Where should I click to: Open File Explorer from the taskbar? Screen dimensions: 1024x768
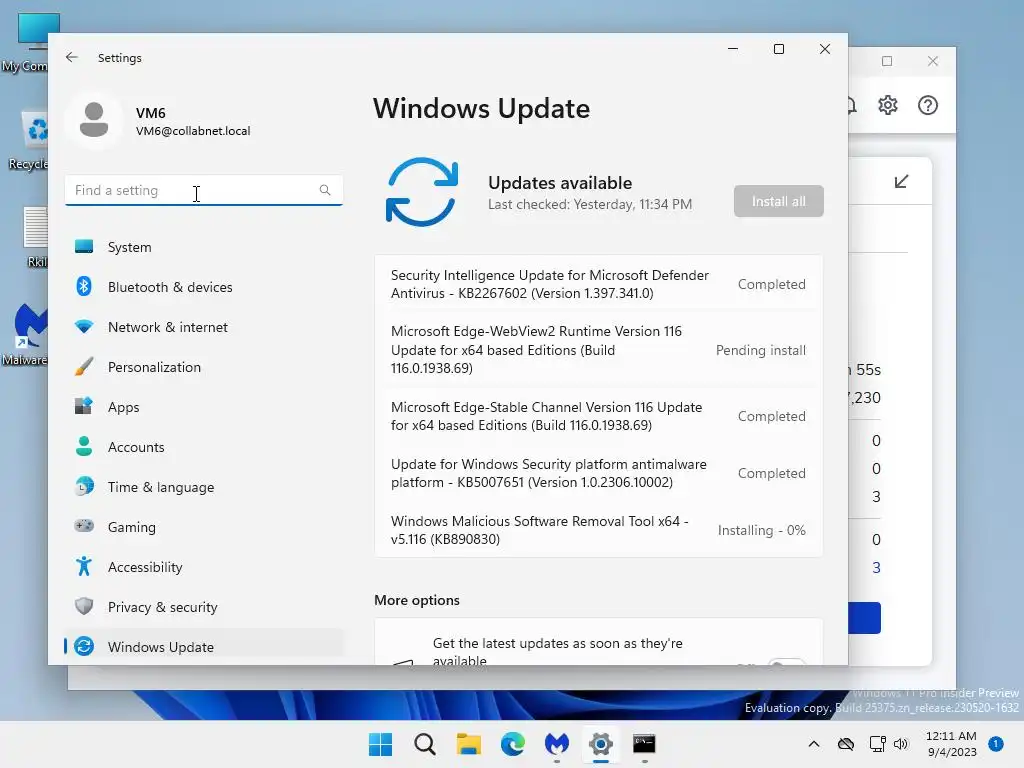(x=468, y=744)
